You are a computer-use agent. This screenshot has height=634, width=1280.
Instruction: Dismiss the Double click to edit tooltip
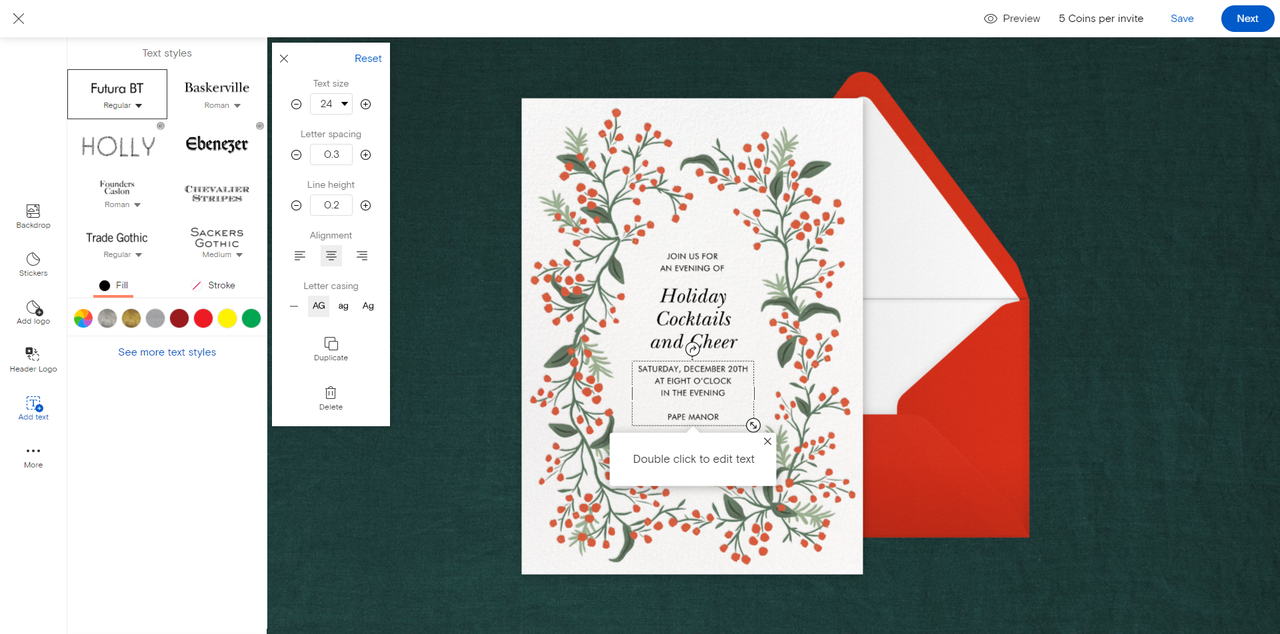tap(767, 441)
